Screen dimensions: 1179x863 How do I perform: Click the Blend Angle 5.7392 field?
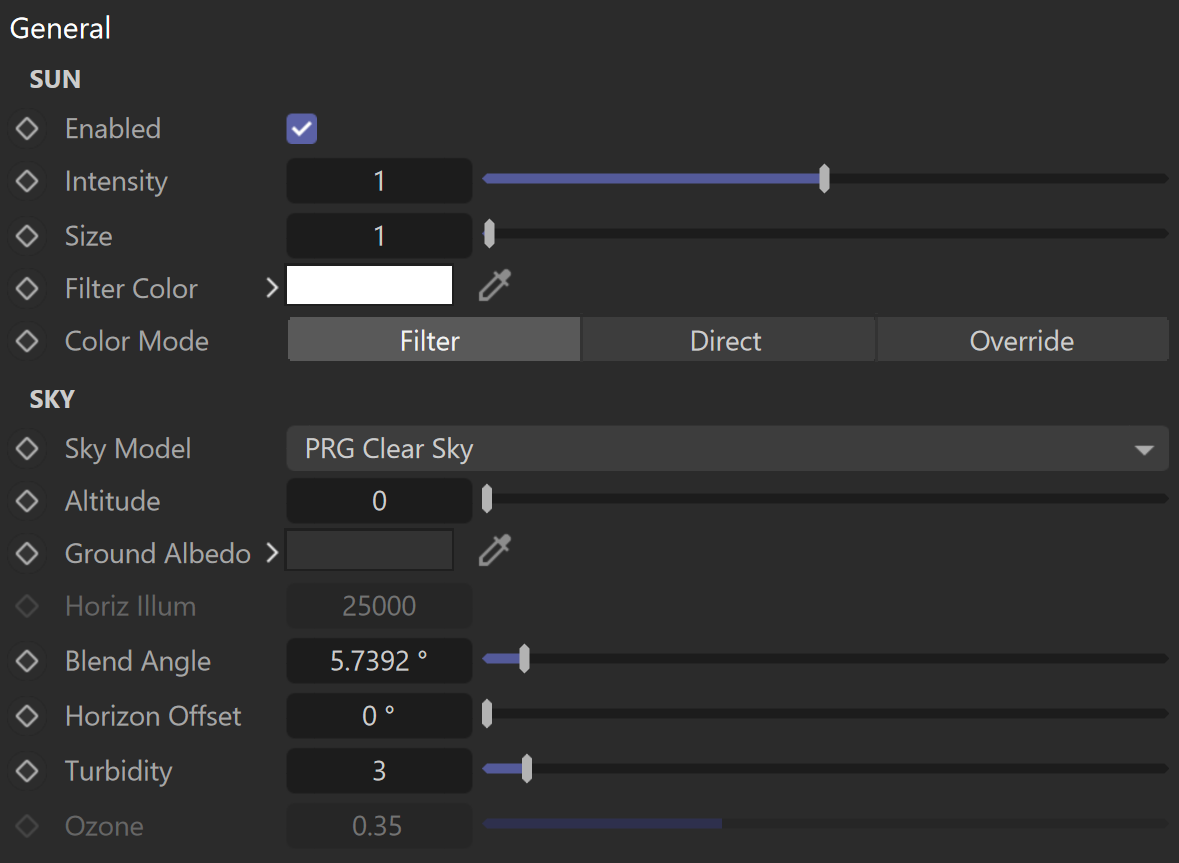pyautogui.click(x=379, y=661)
